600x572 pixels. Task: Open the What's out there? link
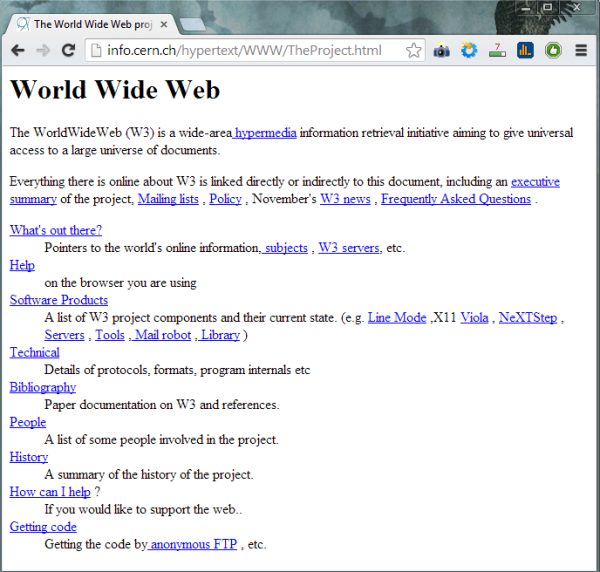[x=56, y=230]
